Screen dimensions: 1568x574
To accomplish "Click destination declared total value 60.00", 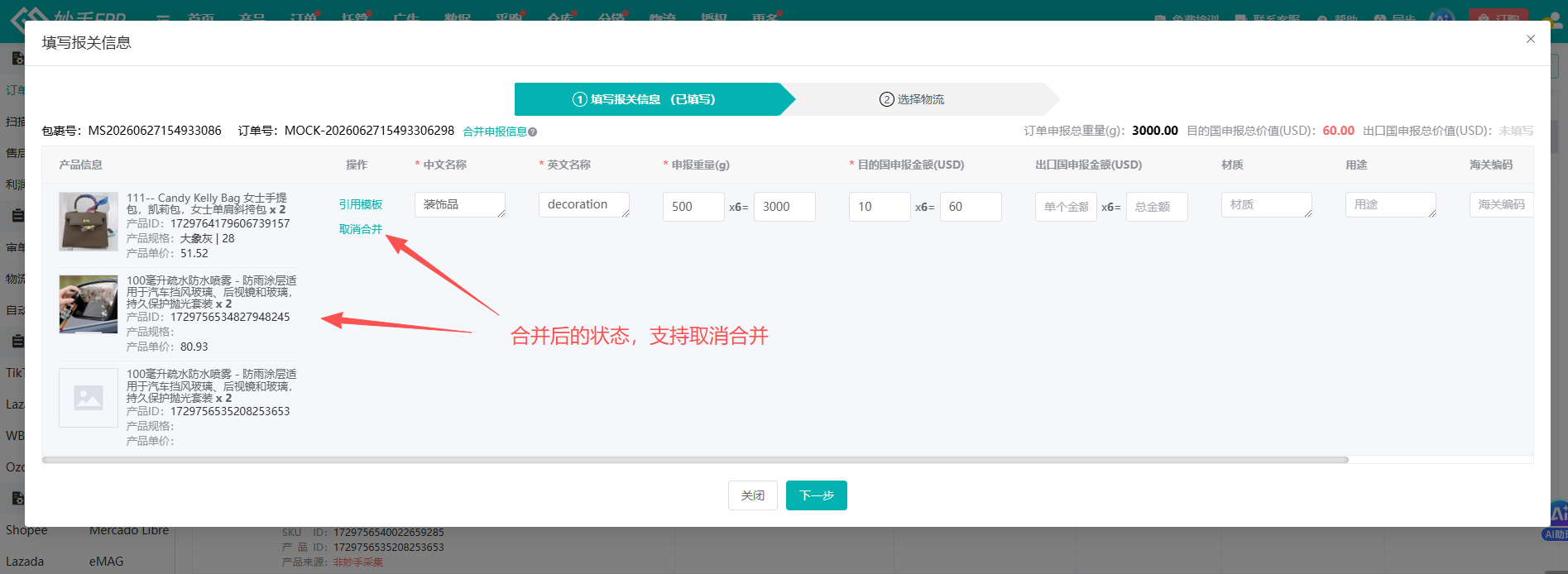I will coord(1338,131).
